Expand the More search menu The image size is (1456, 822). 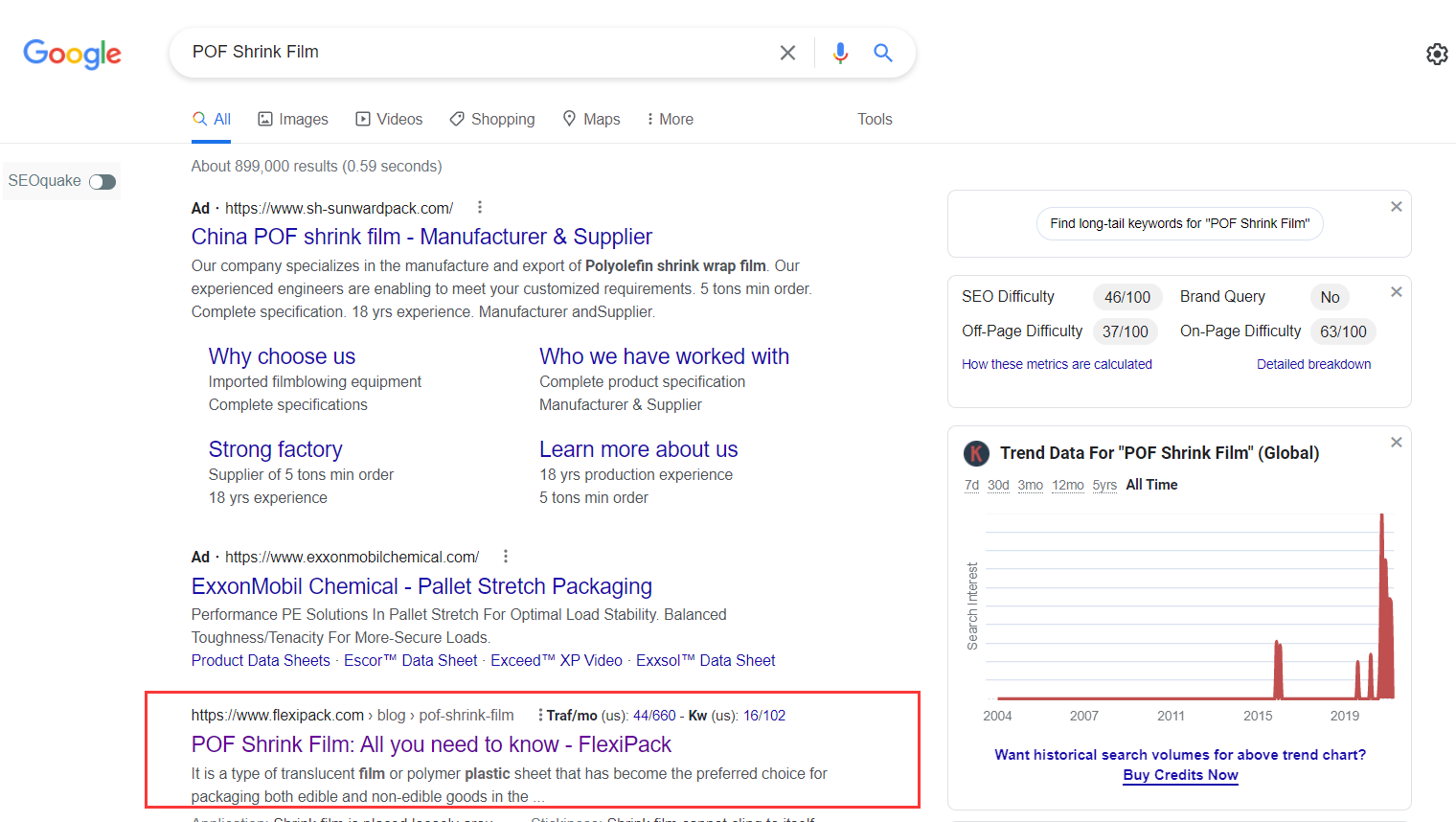pyautogui.click(x=670, y=119)
